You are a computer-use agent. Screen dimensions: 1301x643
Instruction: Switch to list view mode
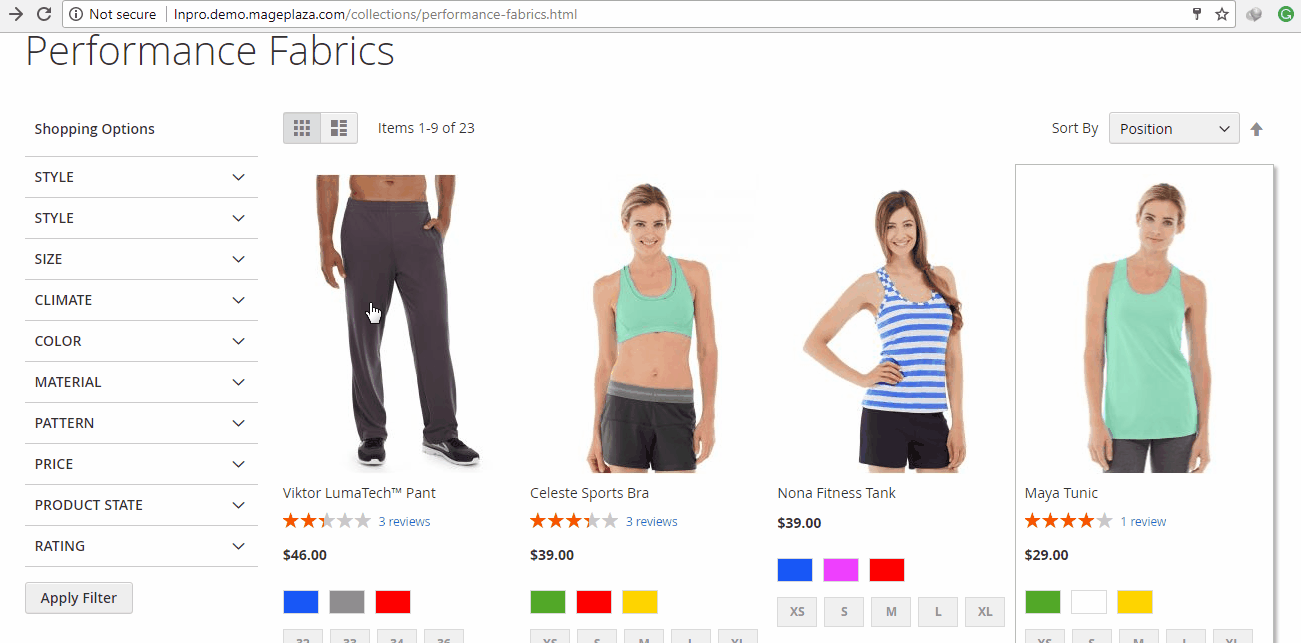coord(339,128)
